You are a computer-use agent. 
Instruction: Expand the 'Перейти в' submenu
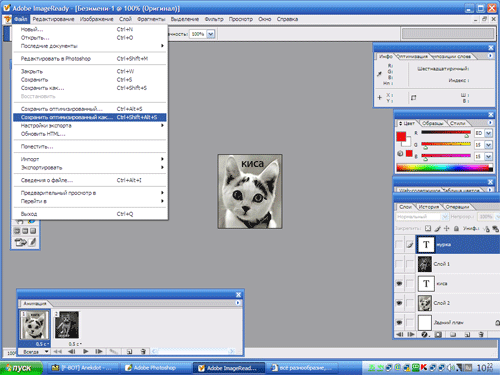click(90, 201)
